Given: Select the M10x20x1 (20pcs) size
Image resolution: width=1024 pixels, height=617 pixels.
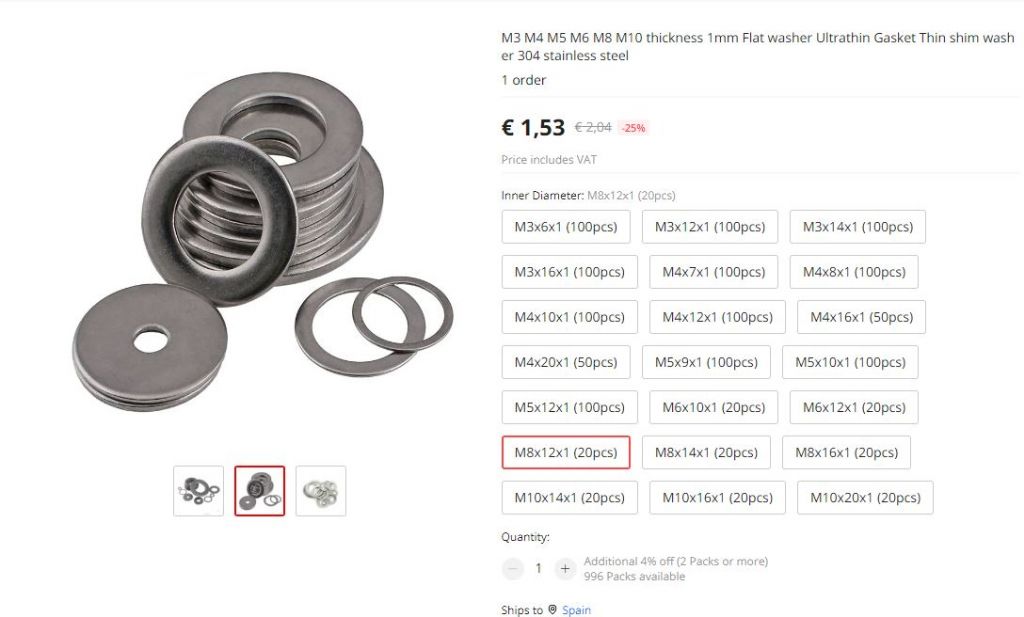Looking at the screenshot, I should pyautogui.click(x=865, y=498).
